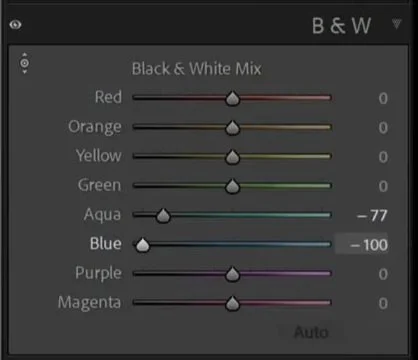418x360 pixels.
Task: Click the Blue slider handle
Action: pos(143,245)
